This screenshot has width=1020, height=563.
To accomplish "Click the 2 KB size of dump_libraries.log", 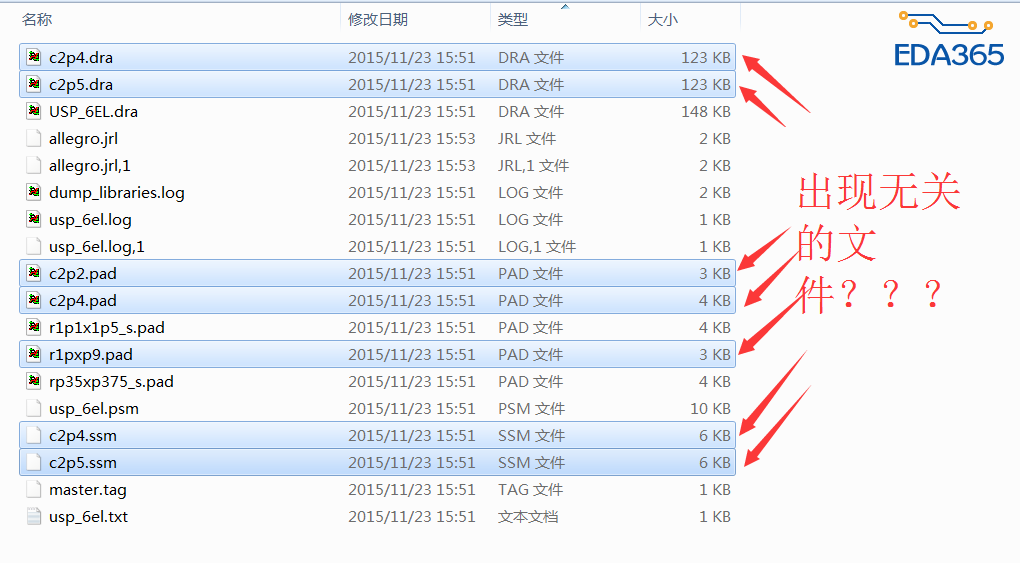I will (x=715, y=193).
